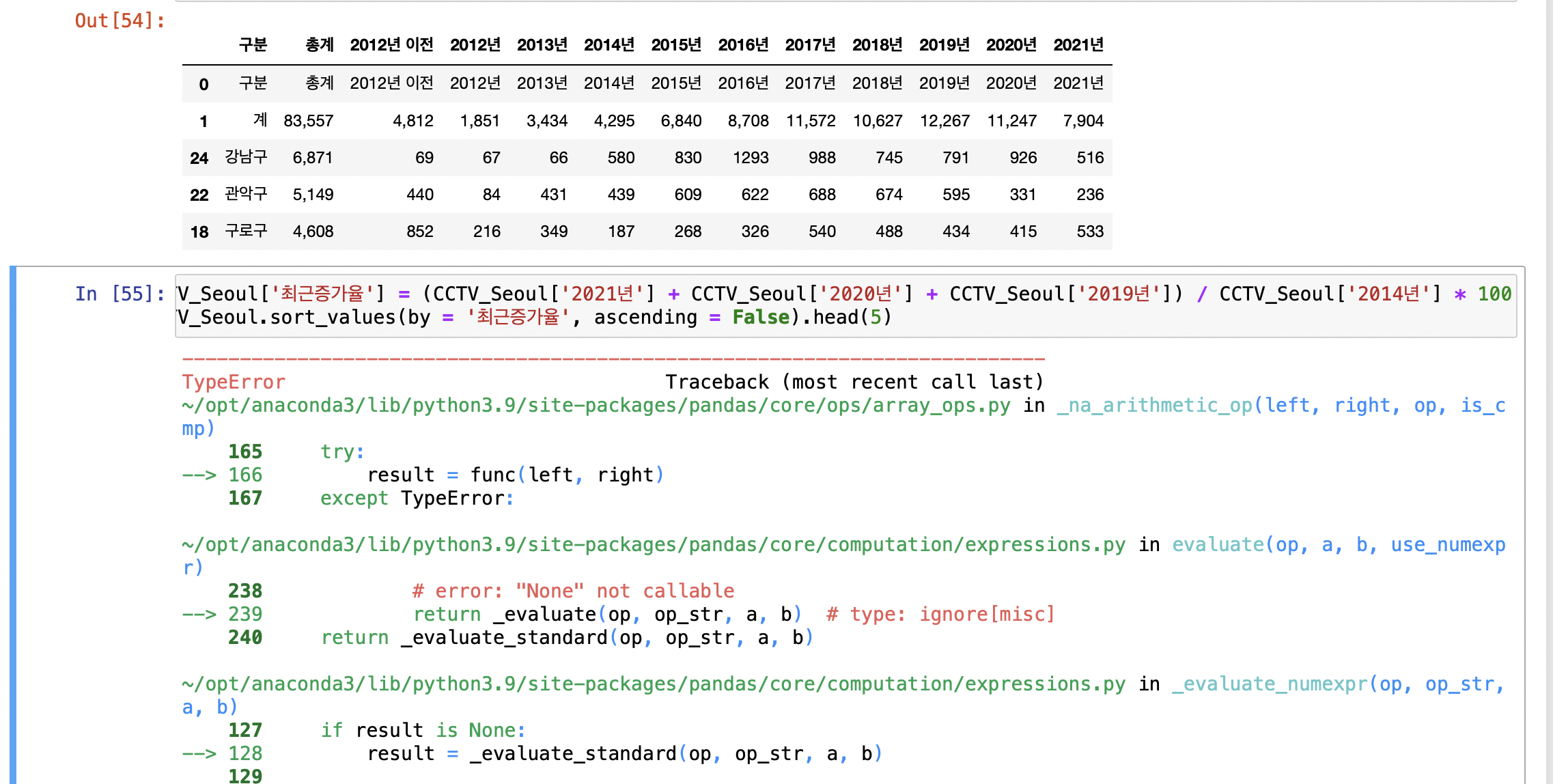1553x784 pixels.
Task: Click the In [55] prompt label
Action: point(120,294)
